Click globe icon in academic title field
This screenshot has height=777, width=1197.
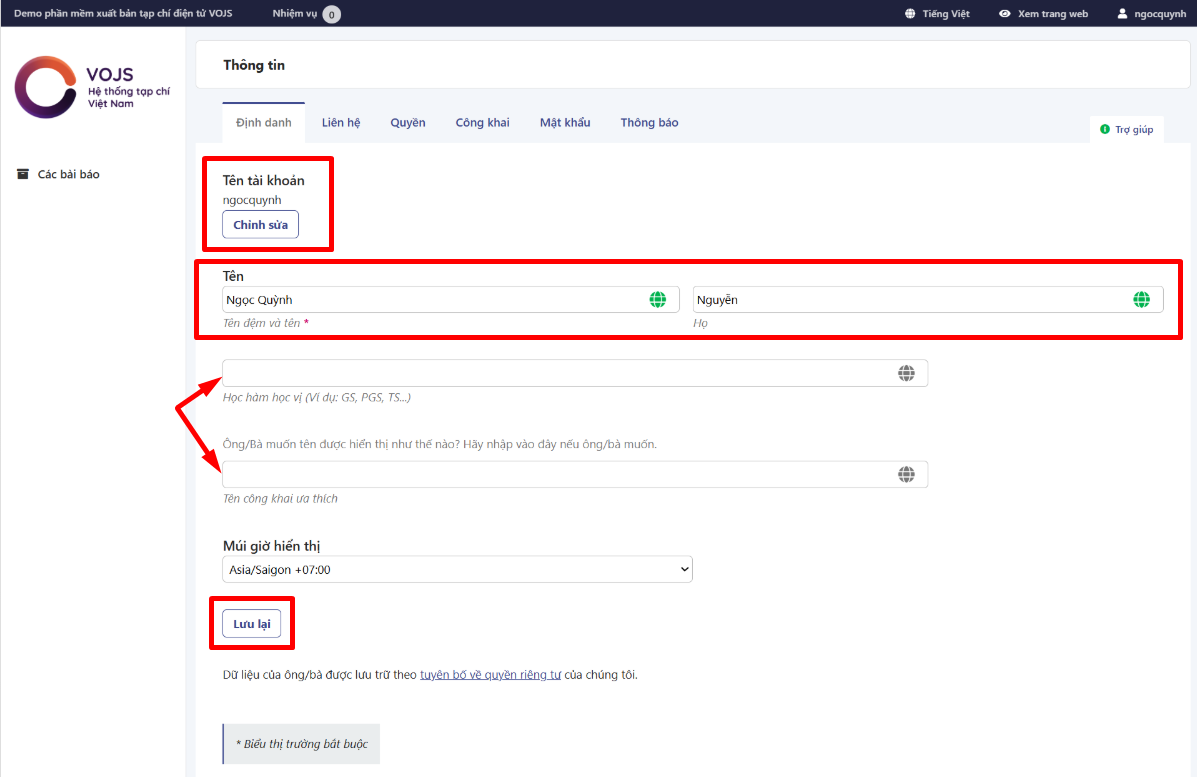906,373
